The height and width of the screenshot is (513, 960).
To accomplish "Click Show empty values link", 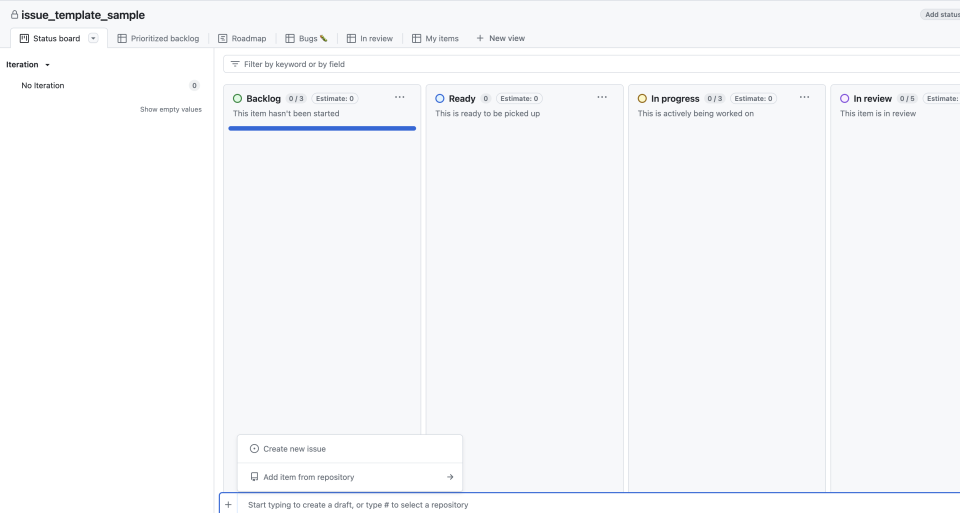I will coord(170,109).
